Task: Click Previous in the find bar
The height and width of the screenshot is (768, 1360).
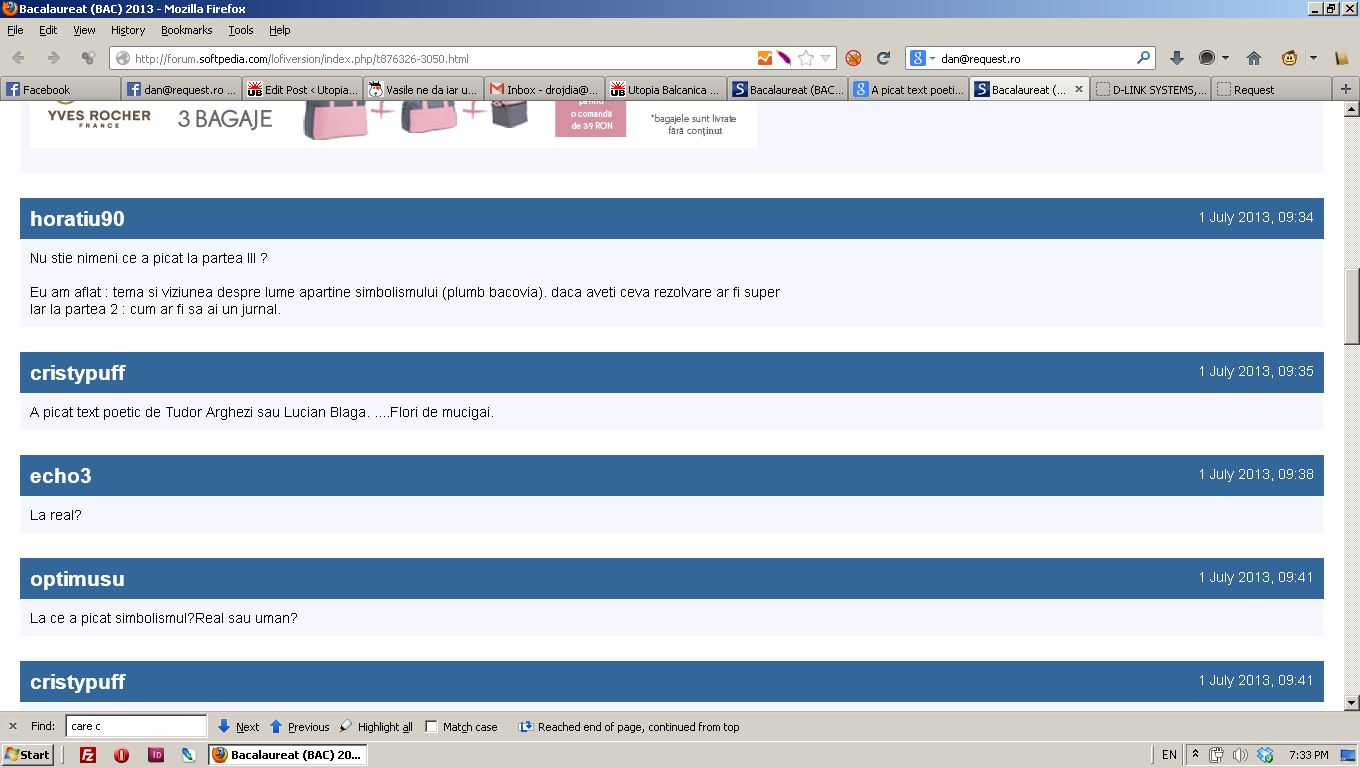Action: (299, 727)
